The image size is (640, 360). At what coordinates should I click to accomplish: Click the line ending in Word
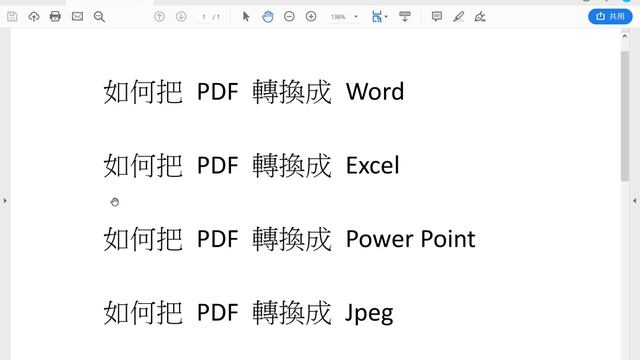(x=254, y=91)
